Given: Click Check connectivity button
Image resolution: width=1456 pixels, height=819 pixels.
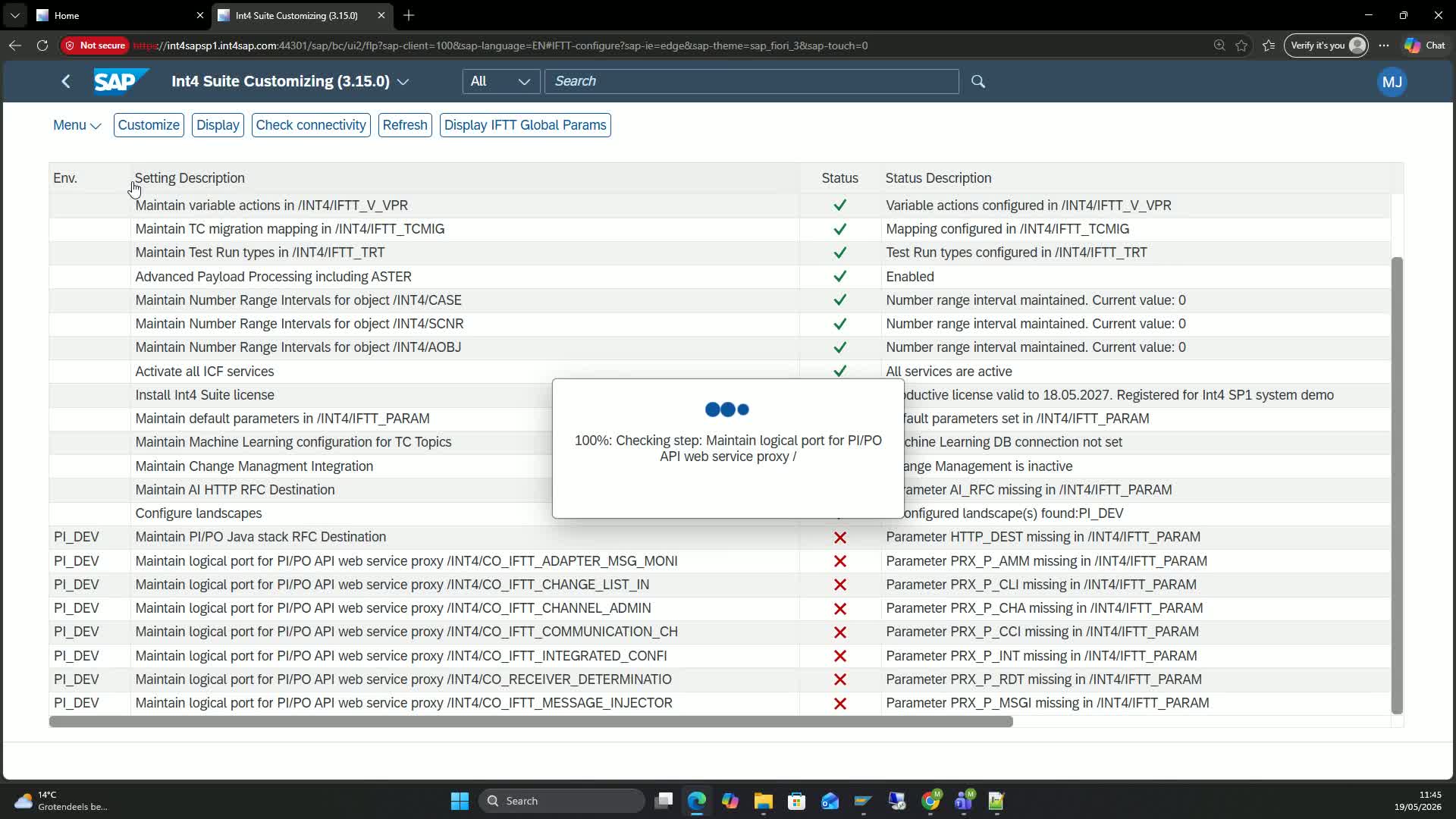Looking at the screenshot, I should [311, 125].
